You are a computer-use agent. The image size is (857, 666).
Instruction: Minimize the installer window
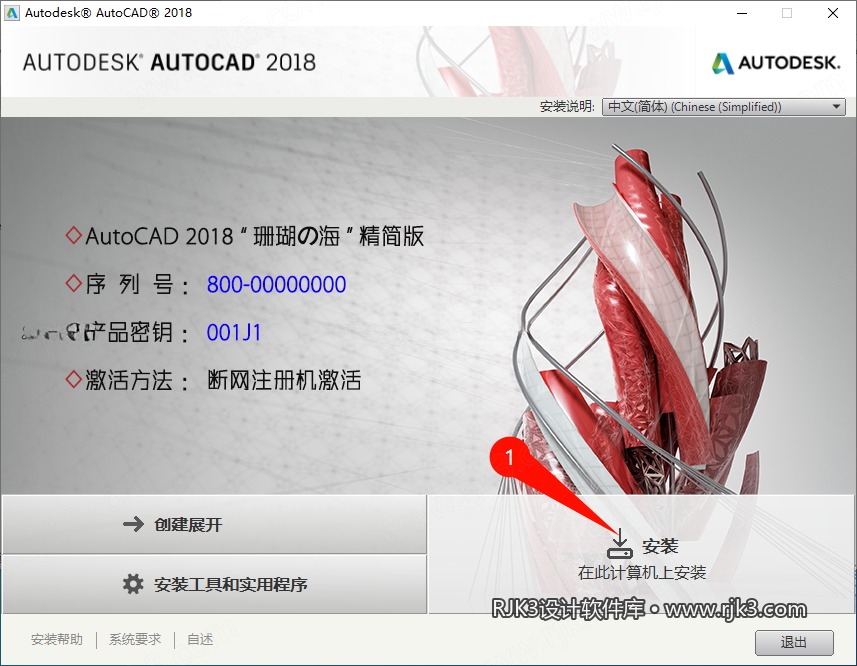coord(742,13)
